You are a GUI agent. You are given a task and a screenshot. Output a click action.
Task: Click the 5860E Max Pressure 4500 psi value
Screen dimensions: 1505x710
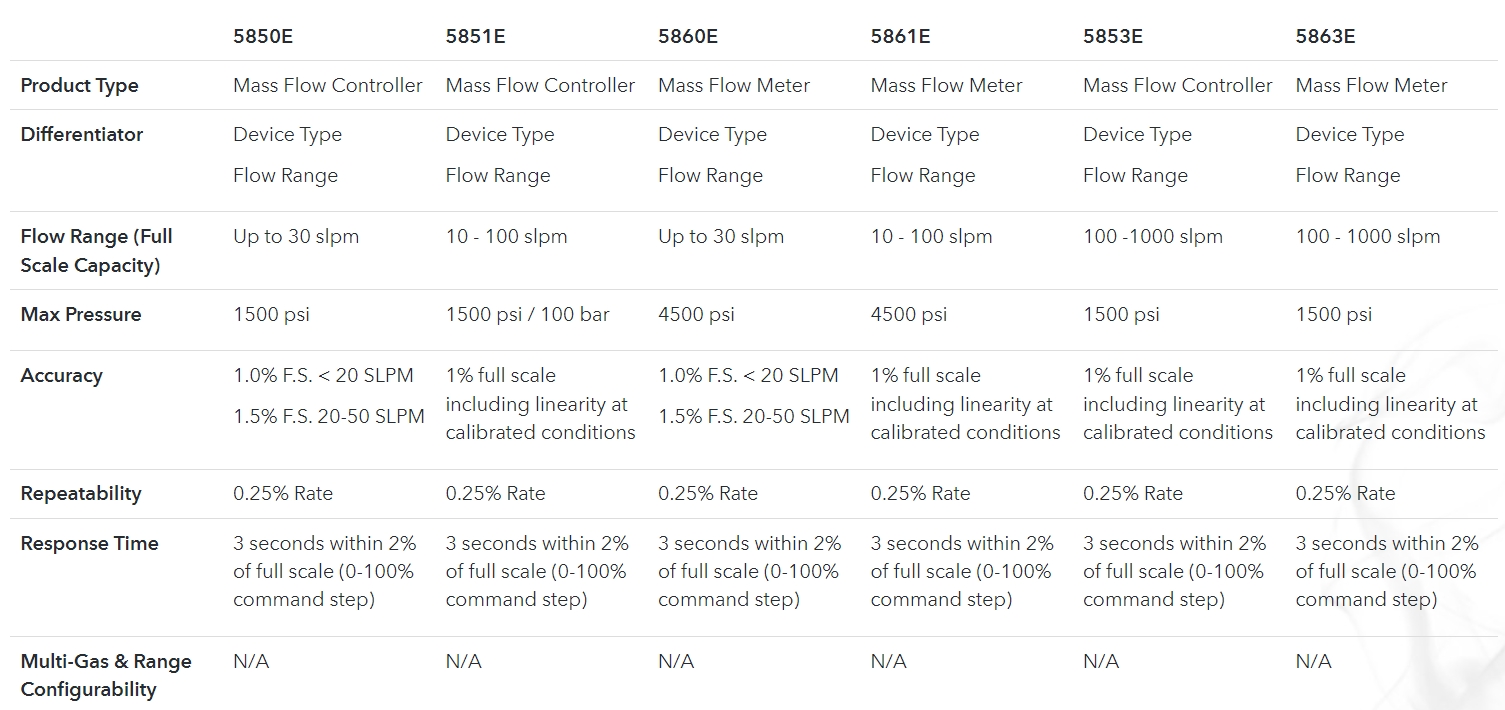coord(696,315)
